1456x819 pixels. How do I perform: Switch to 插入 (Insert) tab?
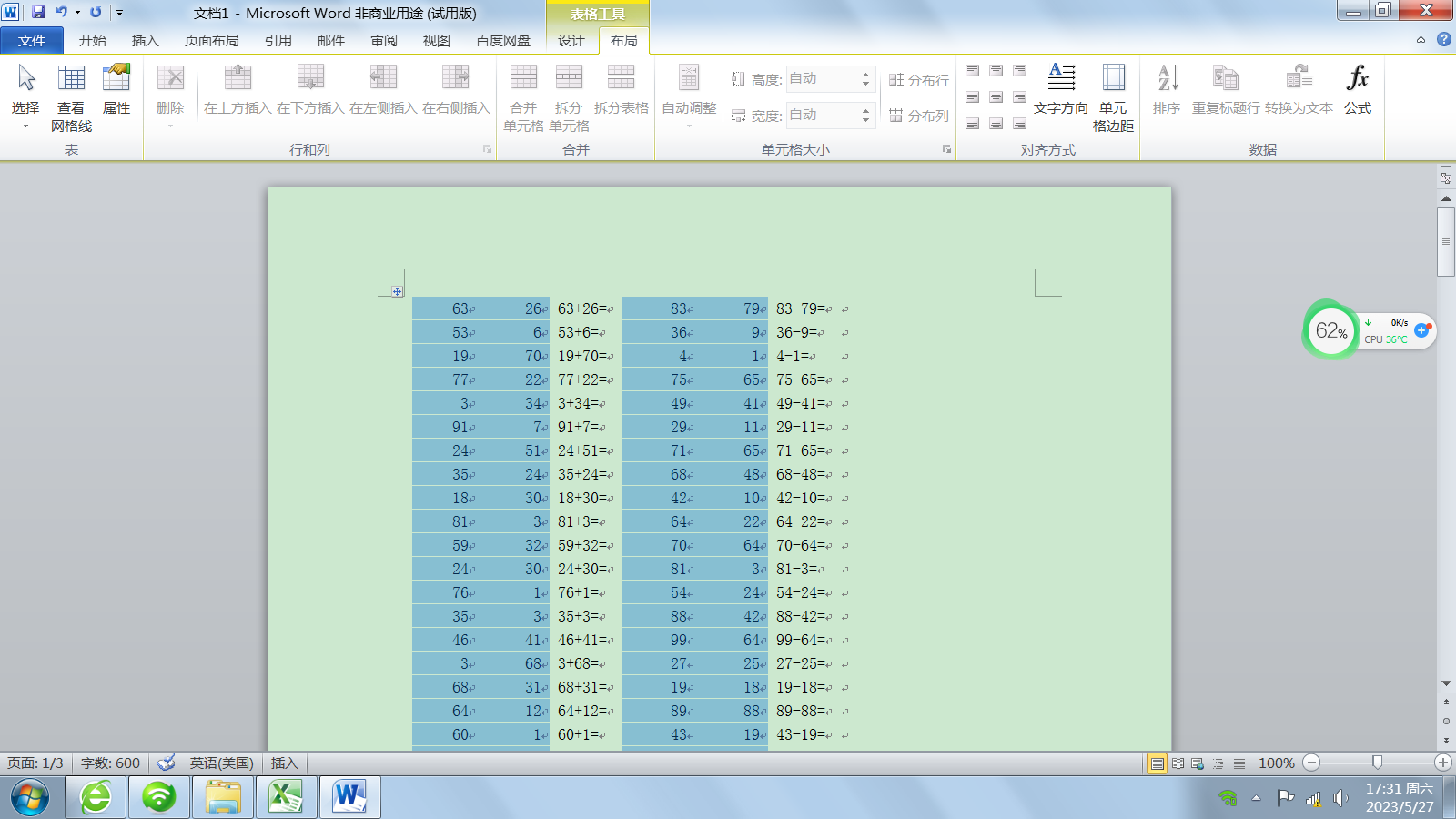pos(146,40)
